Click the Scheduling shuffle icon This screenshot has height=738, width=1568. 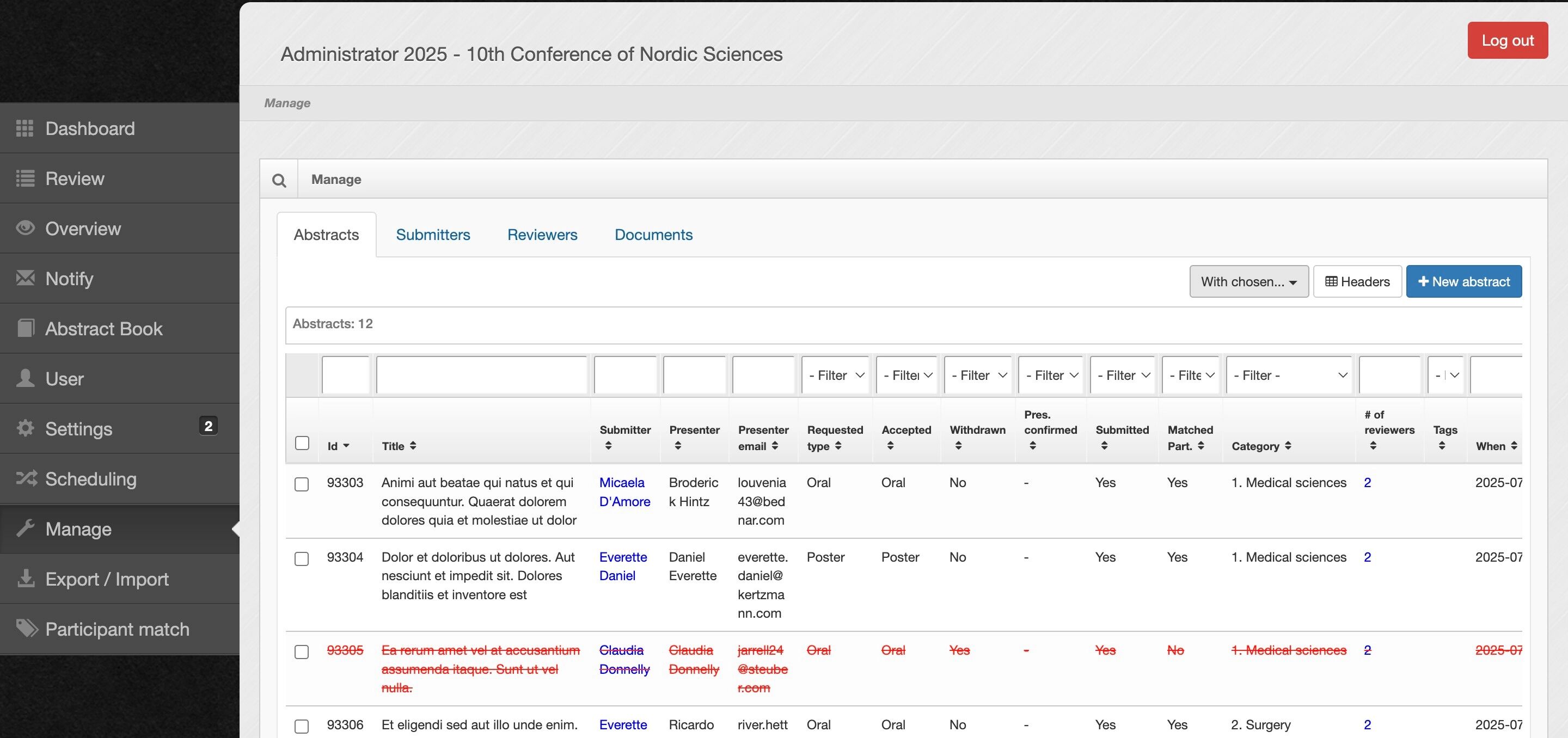[26, 479]
